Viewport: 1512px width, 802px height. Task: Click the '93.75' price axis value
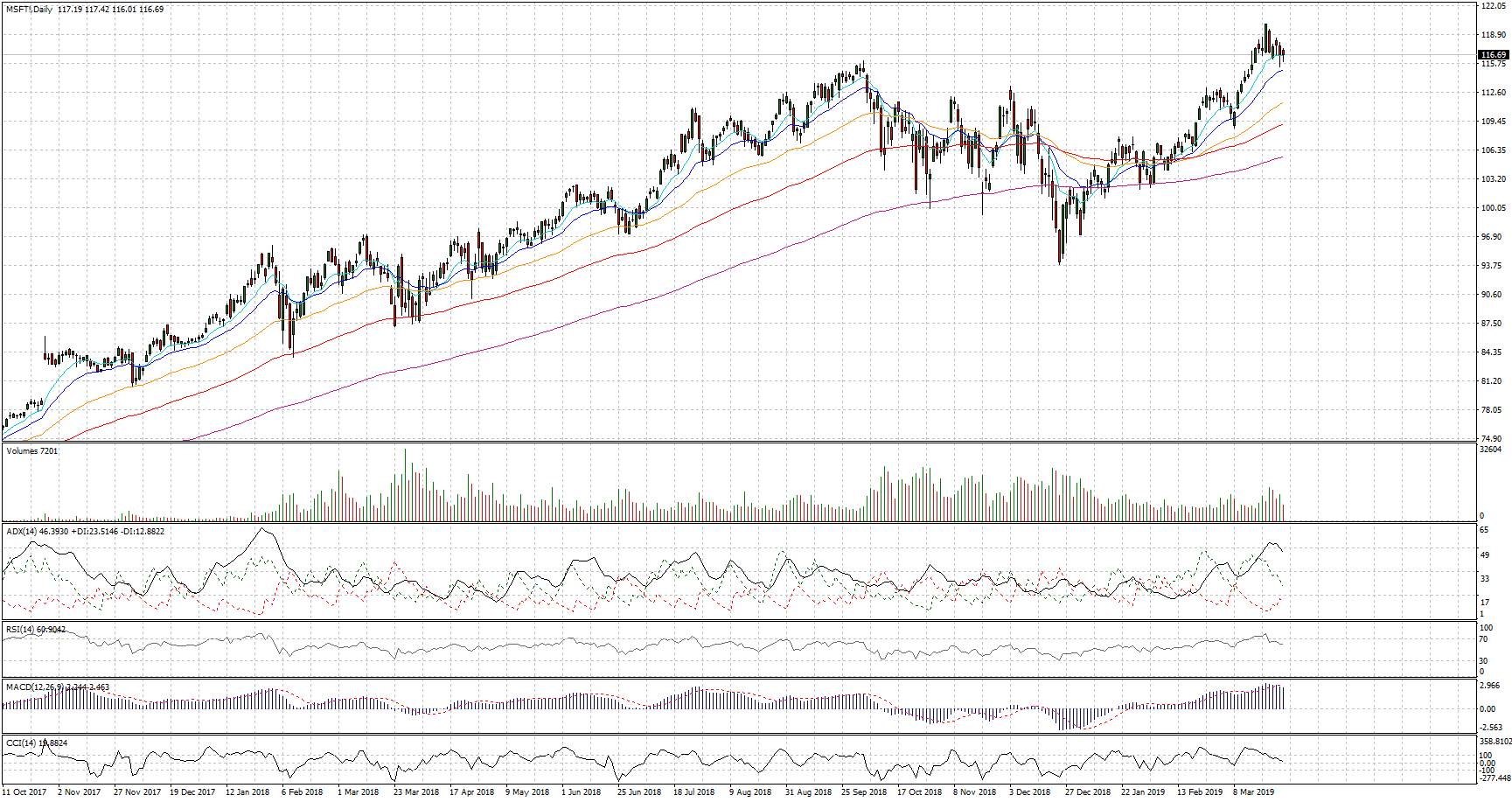[x=1491, y=266]
